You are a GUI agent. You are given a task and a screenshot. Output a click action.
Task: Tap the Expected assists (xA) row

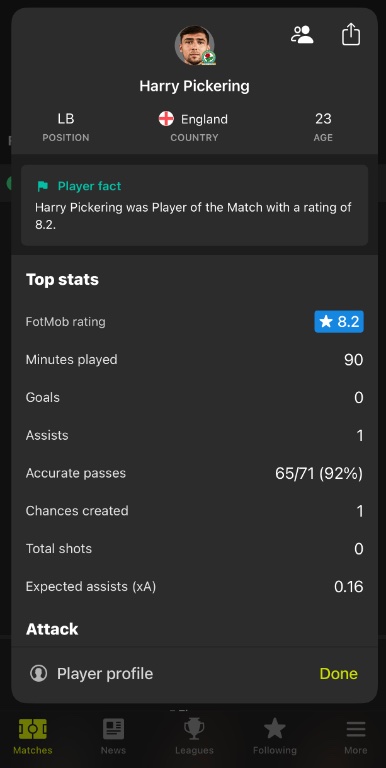click(194, 586)
